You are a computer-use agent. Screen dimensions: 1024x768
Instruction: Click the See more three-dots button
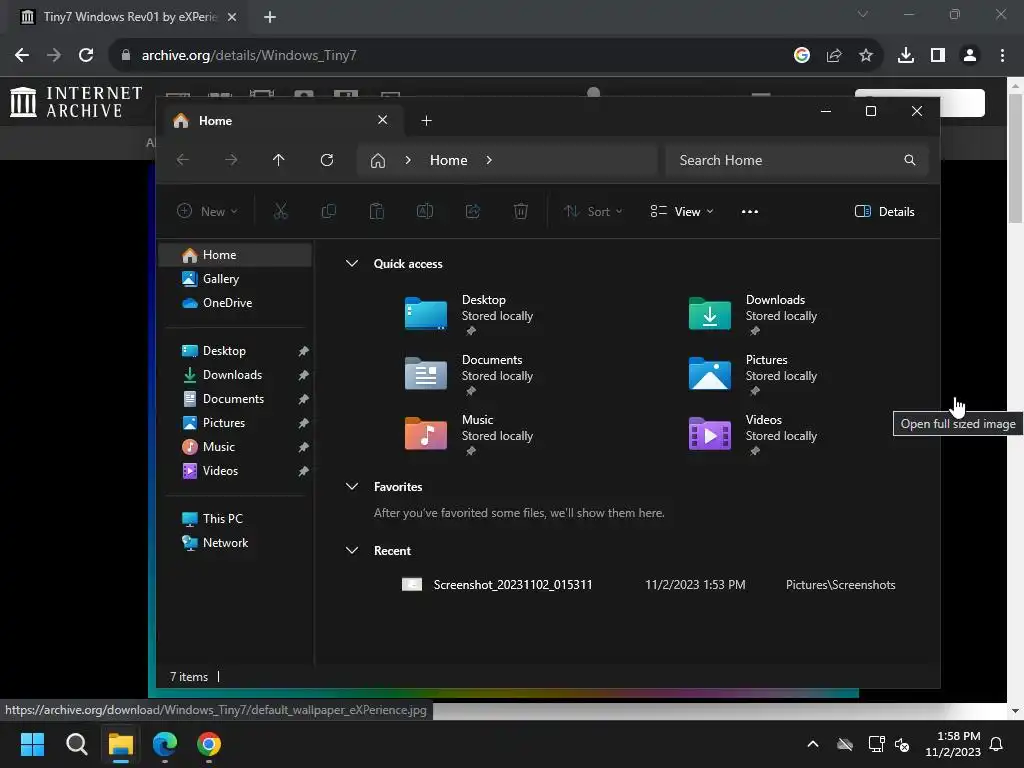click(x=750, y=212)
